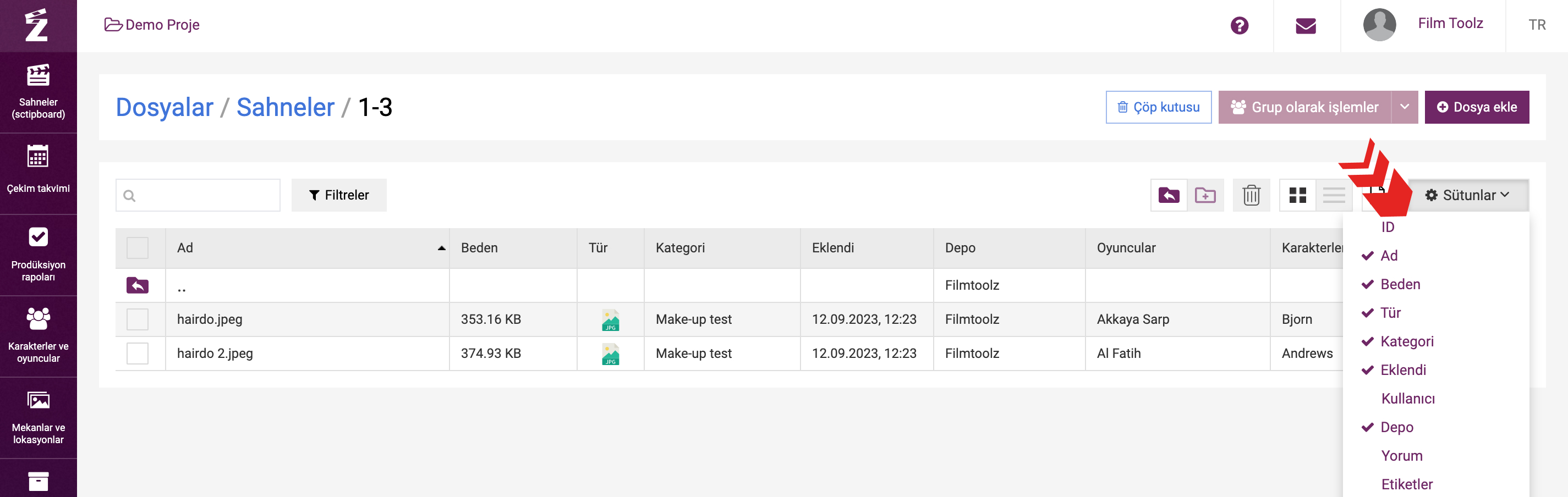This screenshot has height=497, width=1568.
Task: Click the trash delete toolbar icon
Action: click(x=1251, y=195)
